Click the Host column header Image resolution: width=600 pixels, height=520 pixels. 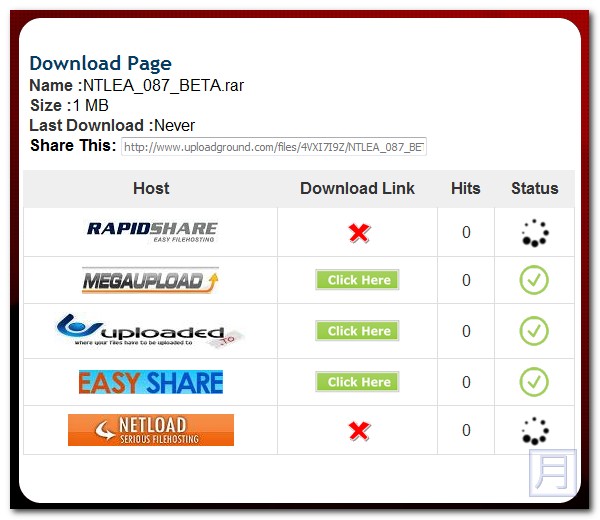coord(151,188)
